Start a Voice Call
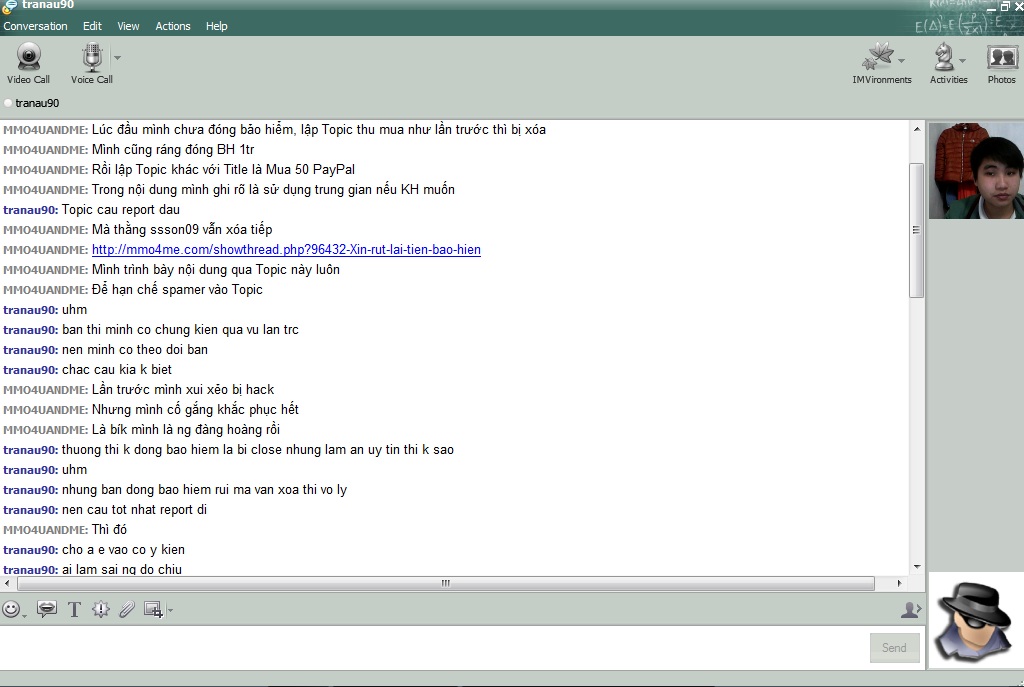The image size is (1024, 687). [x=91, y=63]
